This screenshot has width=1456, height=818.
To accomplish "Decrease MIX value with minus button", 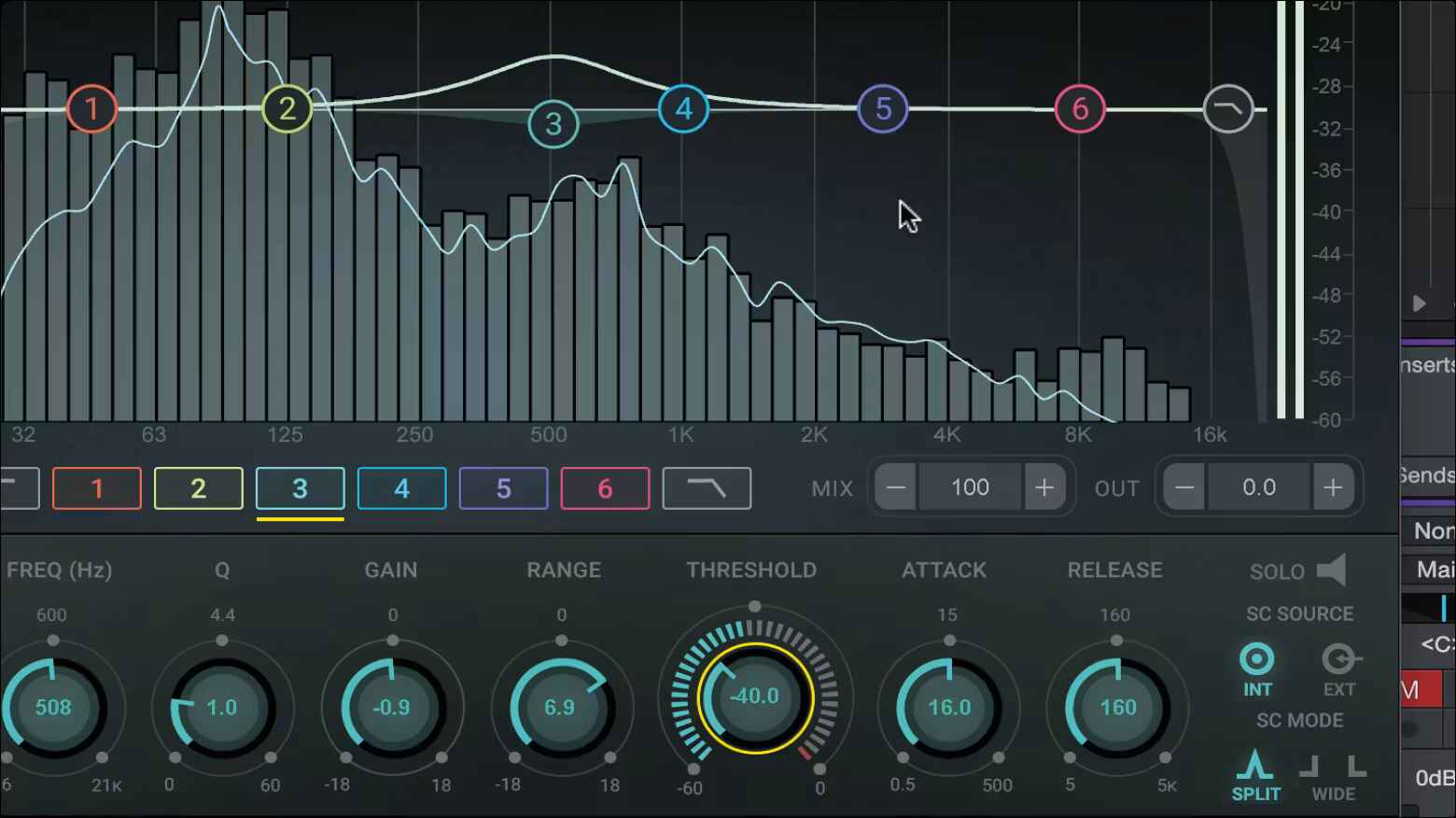I will pyautogui.click(x=896, y=487).
